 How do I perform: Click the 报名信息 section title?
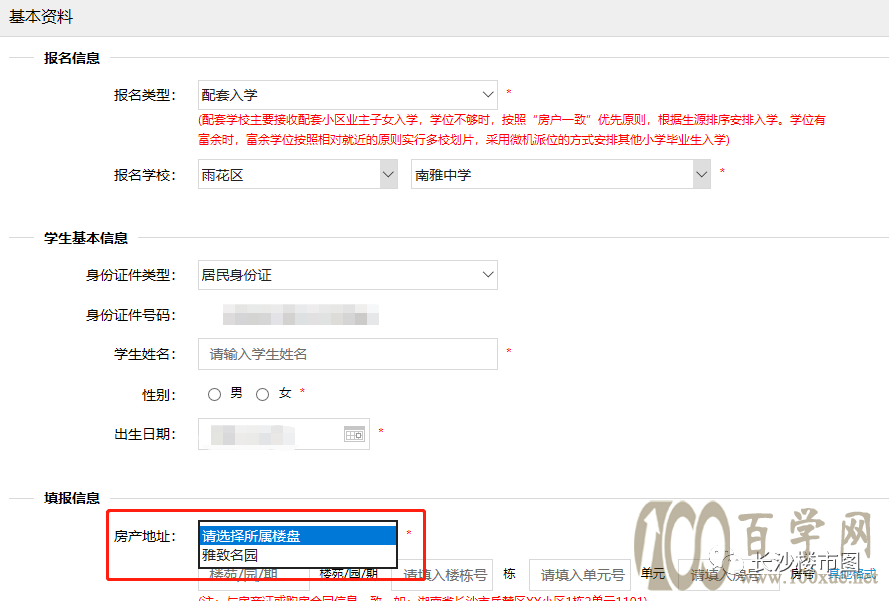pyautogui.click(x=72, y=58)
